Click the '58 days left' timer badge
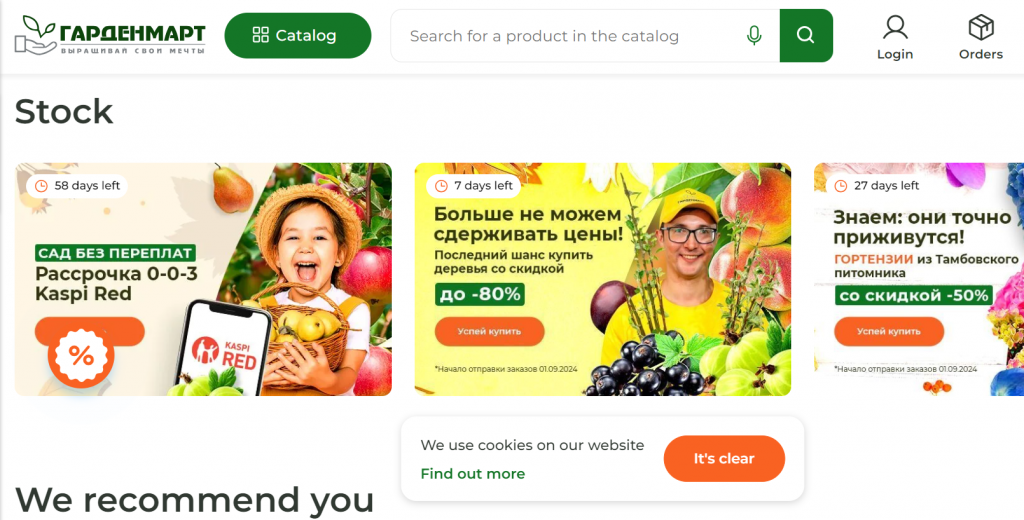The height and width of the screenshot is (520, 1024). (77, 186)
